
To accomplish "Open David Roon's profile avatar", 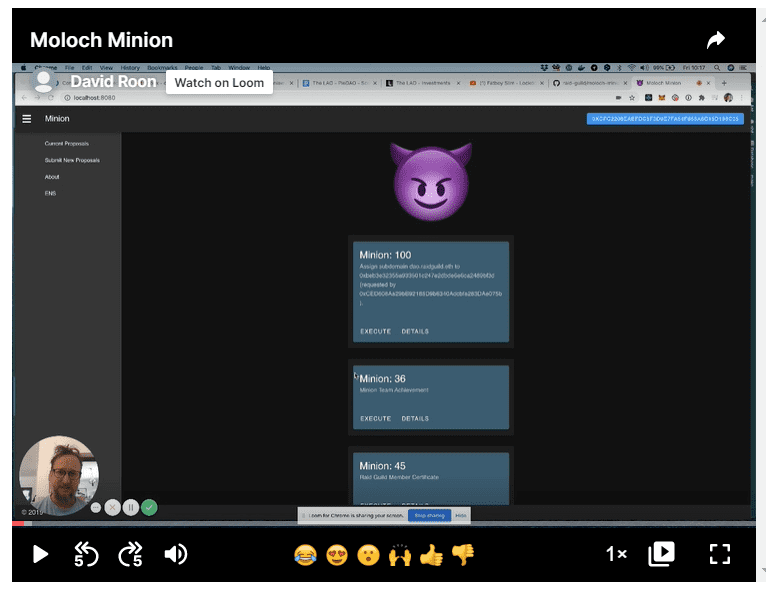I will [43, 81].
